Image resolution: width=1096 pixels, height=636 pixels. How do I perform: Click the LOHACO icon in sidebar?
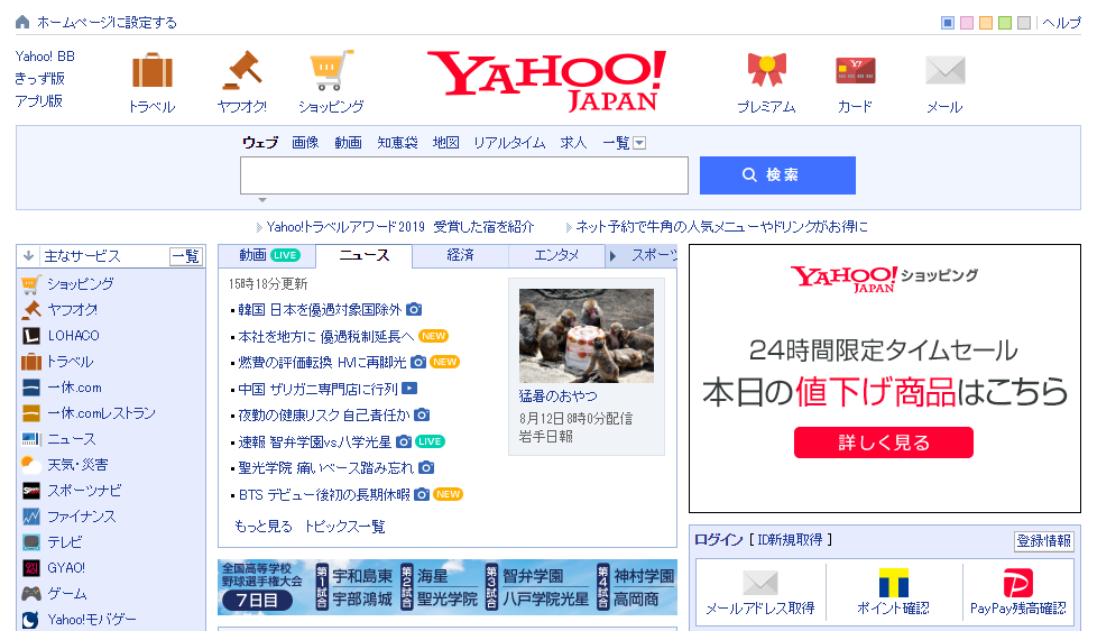[x=31, y=335]
